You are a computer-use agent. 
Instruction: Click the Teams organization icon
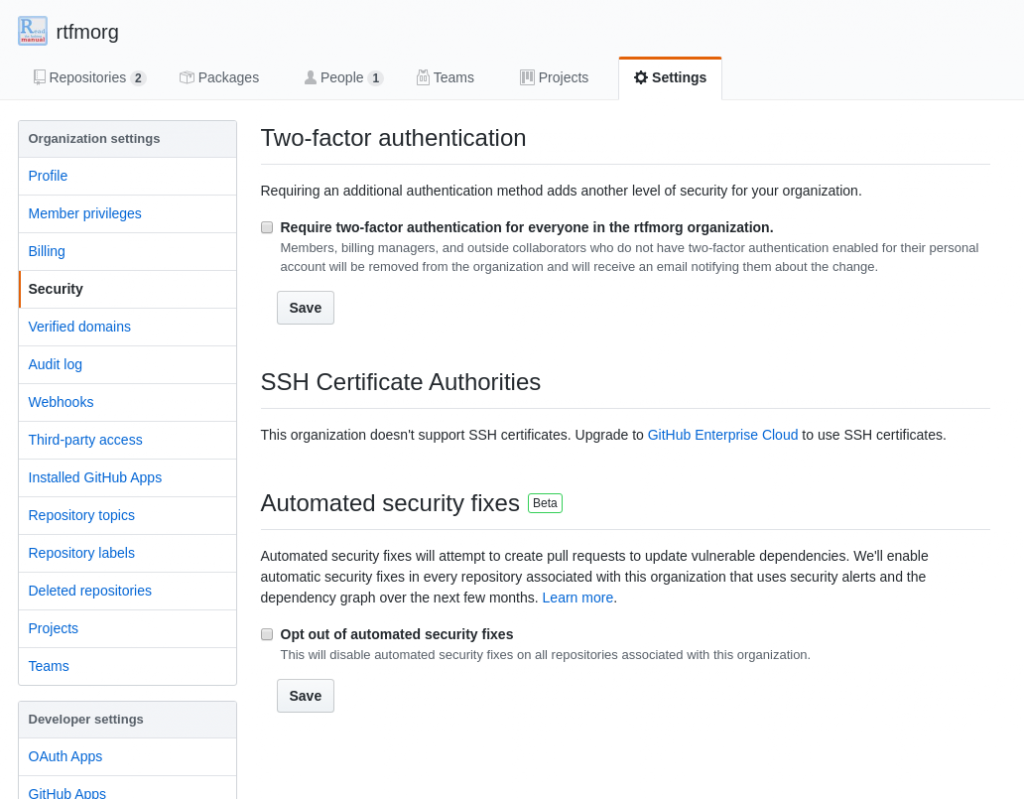coord(425,77)
